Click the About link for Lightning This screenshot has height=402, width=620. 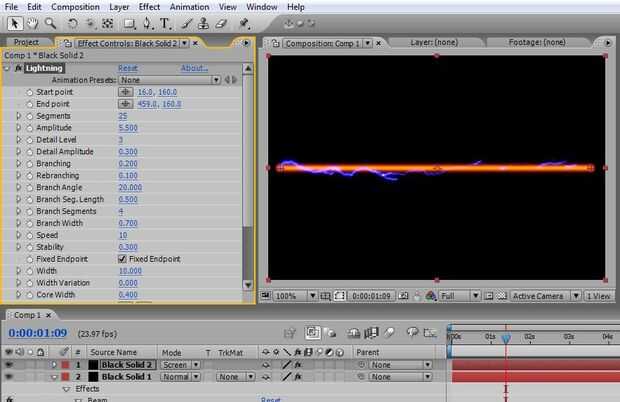(x=194, y=68)
